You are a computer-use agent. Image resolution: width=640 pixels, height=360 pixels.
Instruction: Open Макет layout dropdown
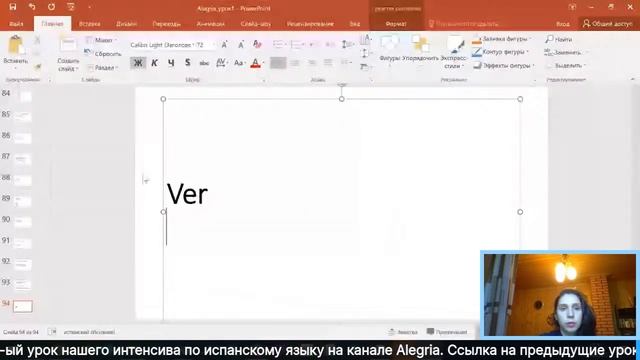coord(101,40)
